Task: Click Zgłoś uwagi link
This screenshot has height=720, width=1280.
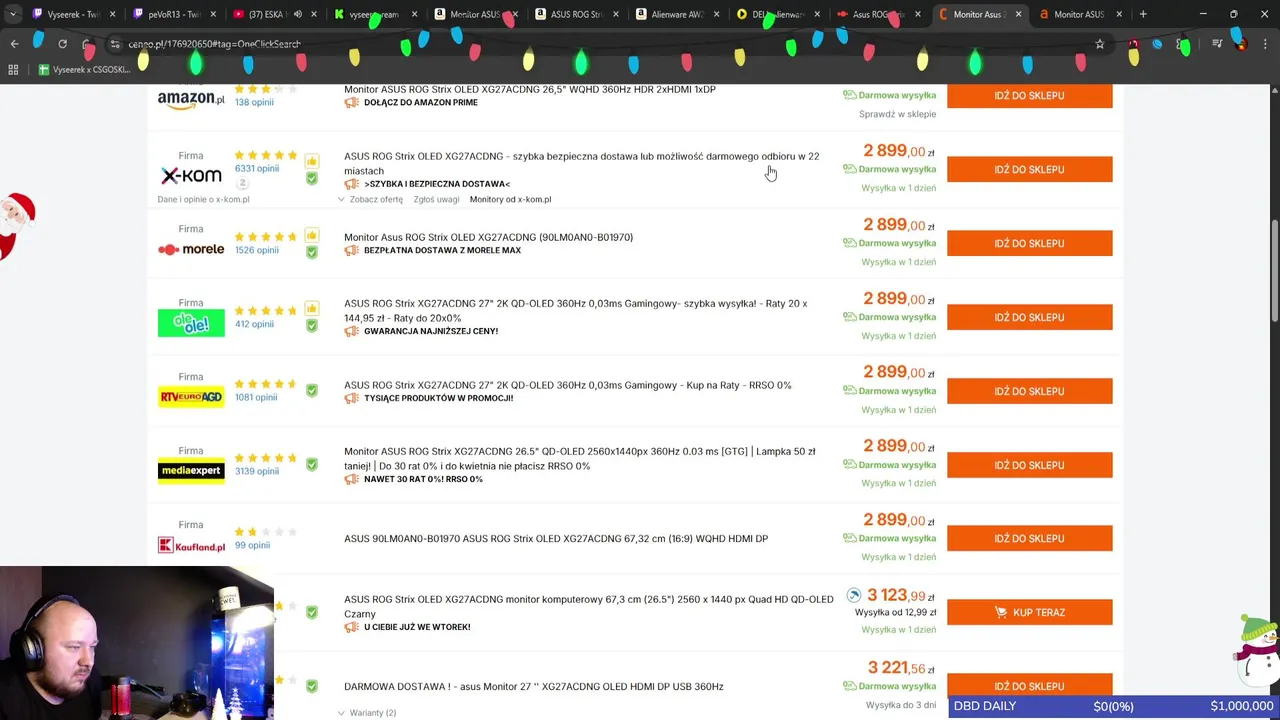Action: tap(436, 199)
